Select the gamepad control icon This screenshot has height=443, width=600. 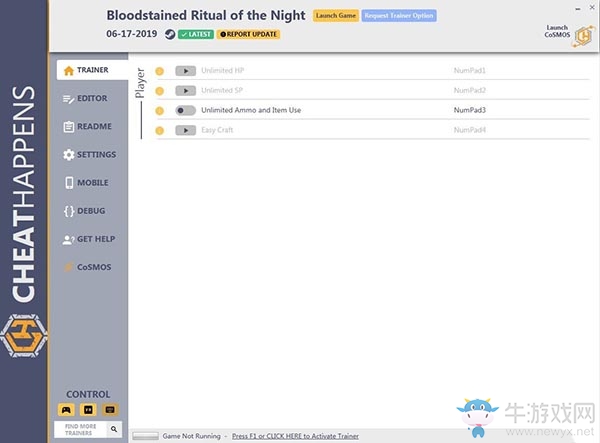[x=66, y=410]
